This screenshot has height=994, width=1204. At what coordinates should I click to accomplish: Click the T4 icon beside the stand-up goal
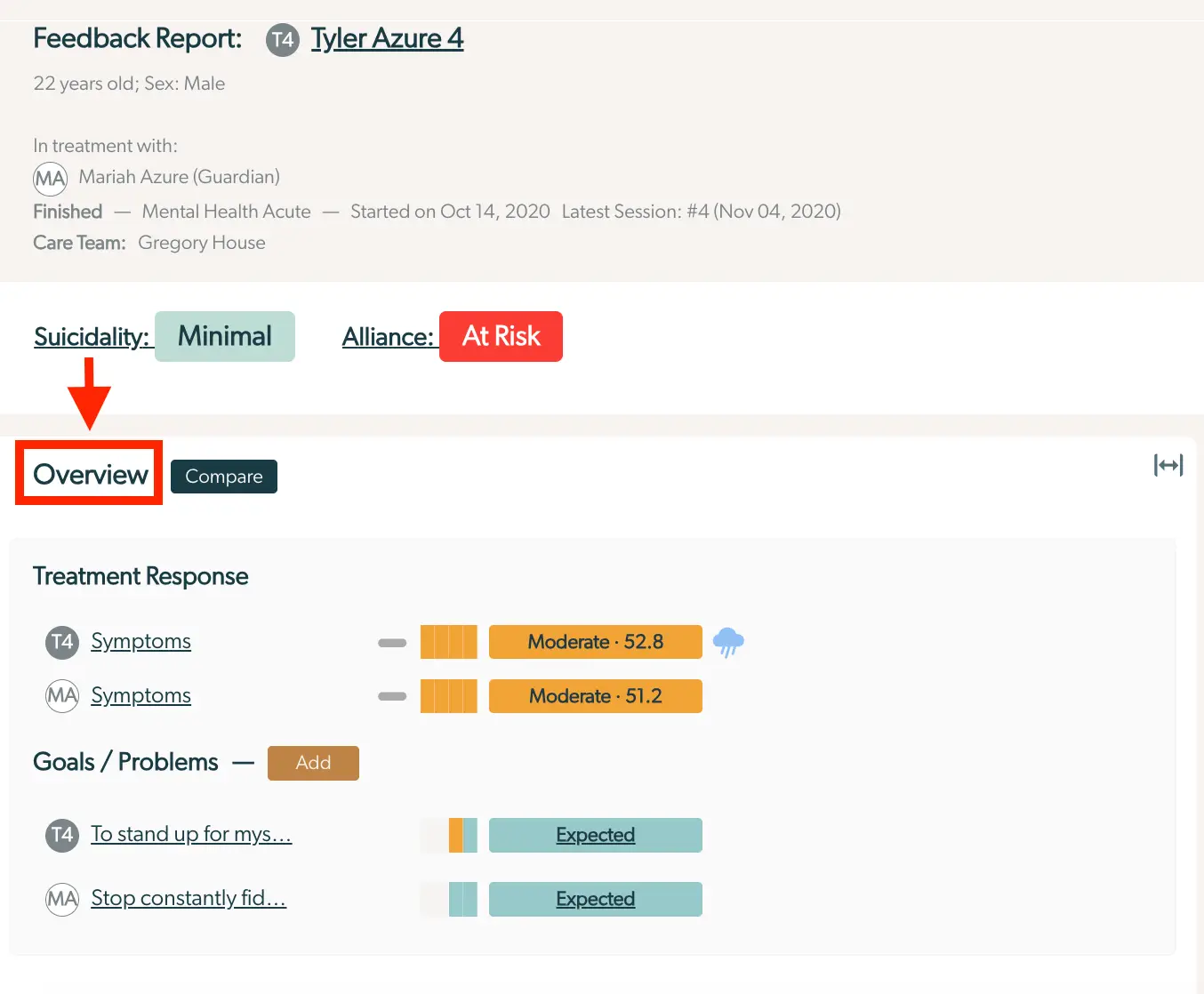(61, 836)
